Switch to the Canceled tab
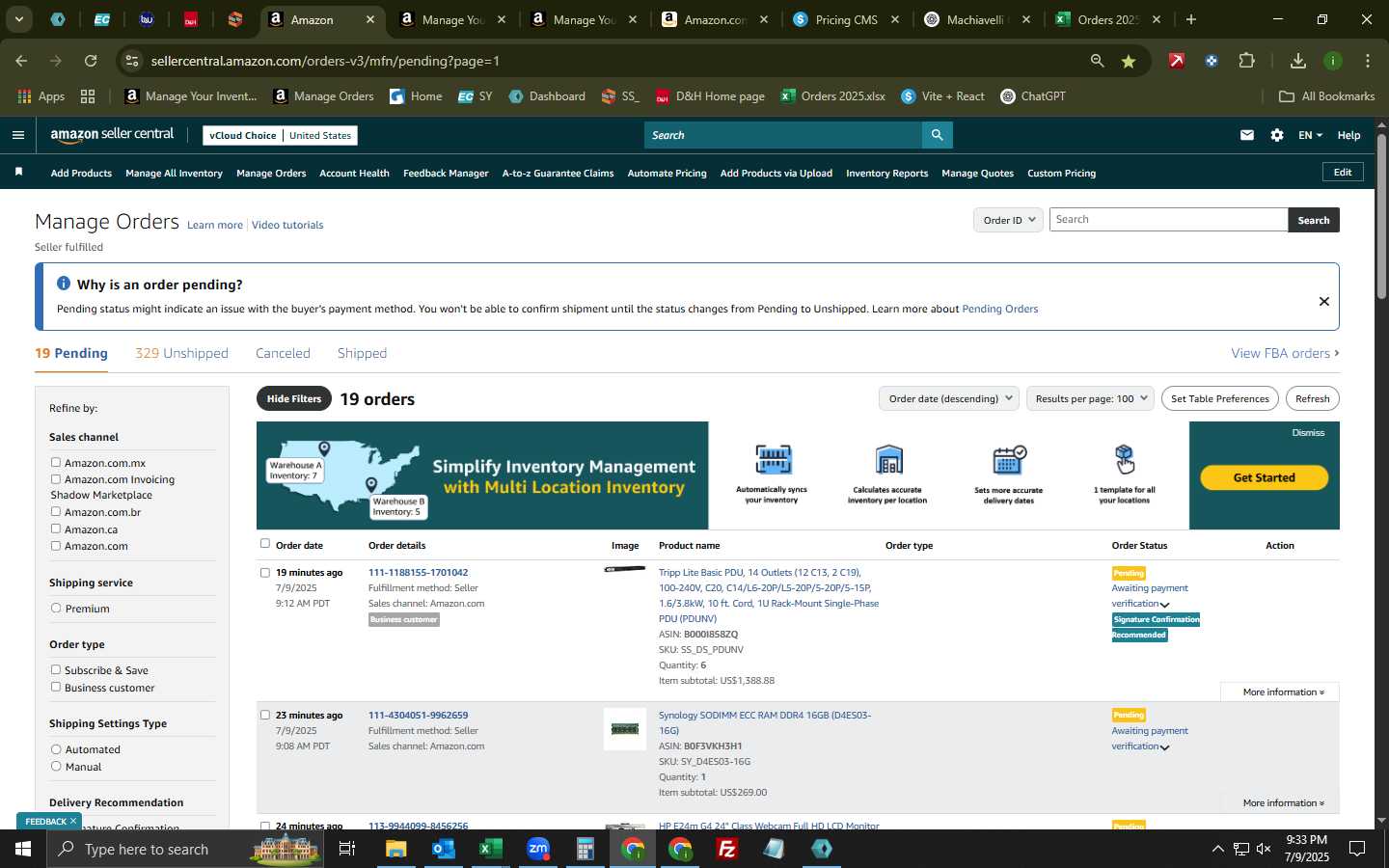Image resolution: width=1389 pixels, height=868 pixels. click(x=283, y=353)
